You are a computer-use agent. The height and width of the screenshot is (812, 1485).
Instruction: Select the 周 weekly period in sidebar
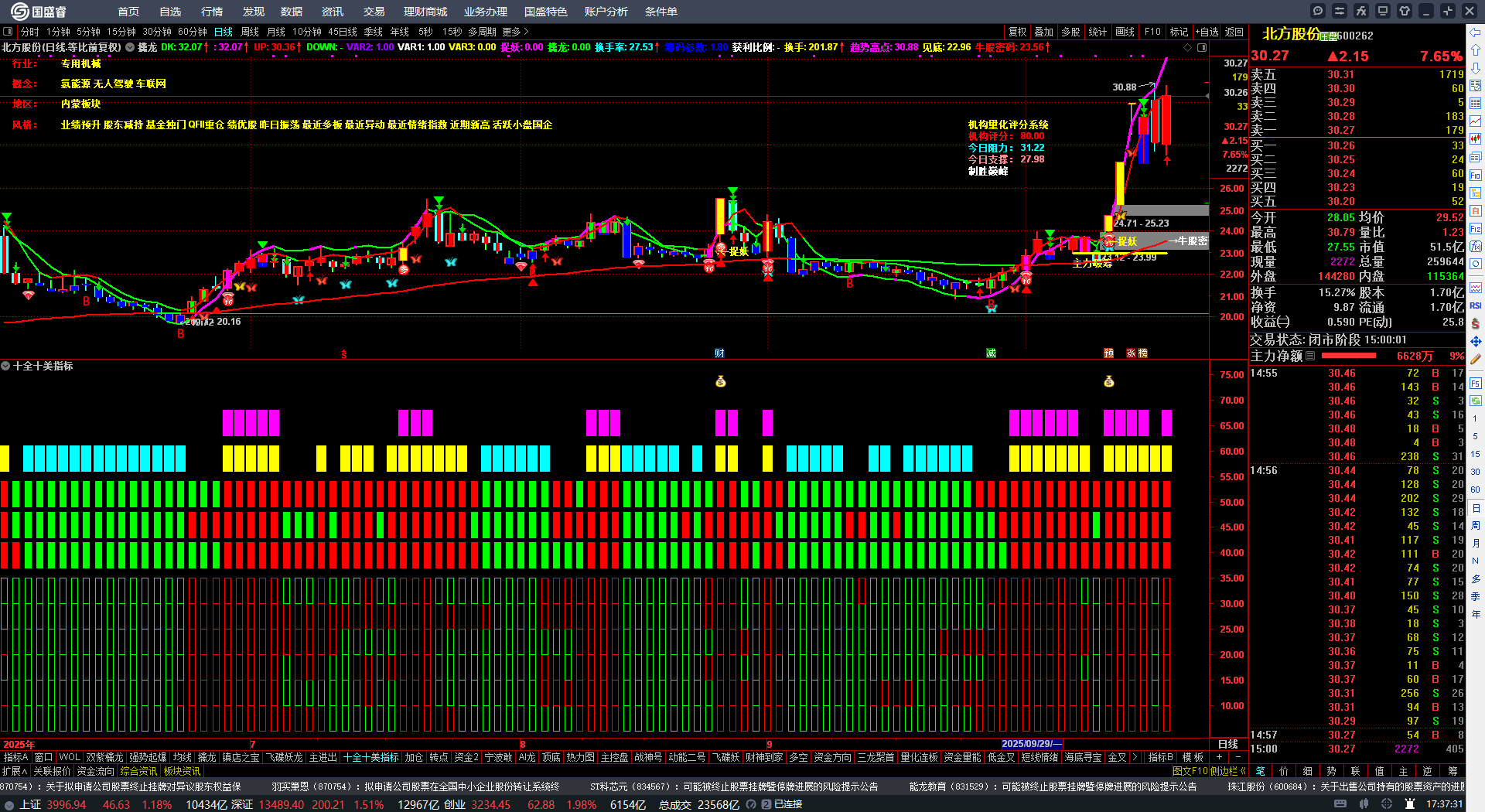pyautogui.click(x=1476, y=526)
